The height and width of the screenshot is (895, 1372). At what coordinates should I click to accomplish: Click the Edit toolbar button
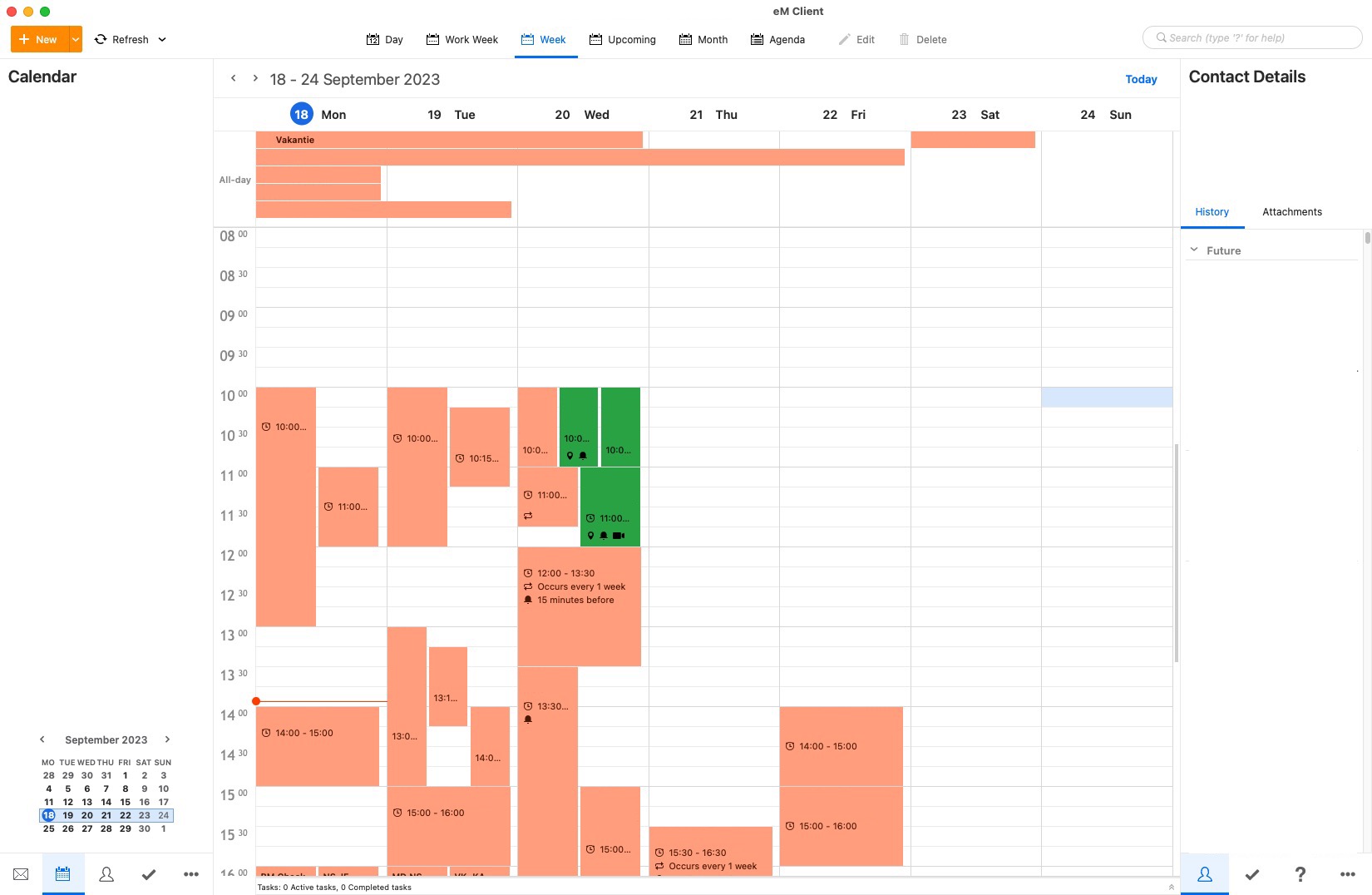856,39
